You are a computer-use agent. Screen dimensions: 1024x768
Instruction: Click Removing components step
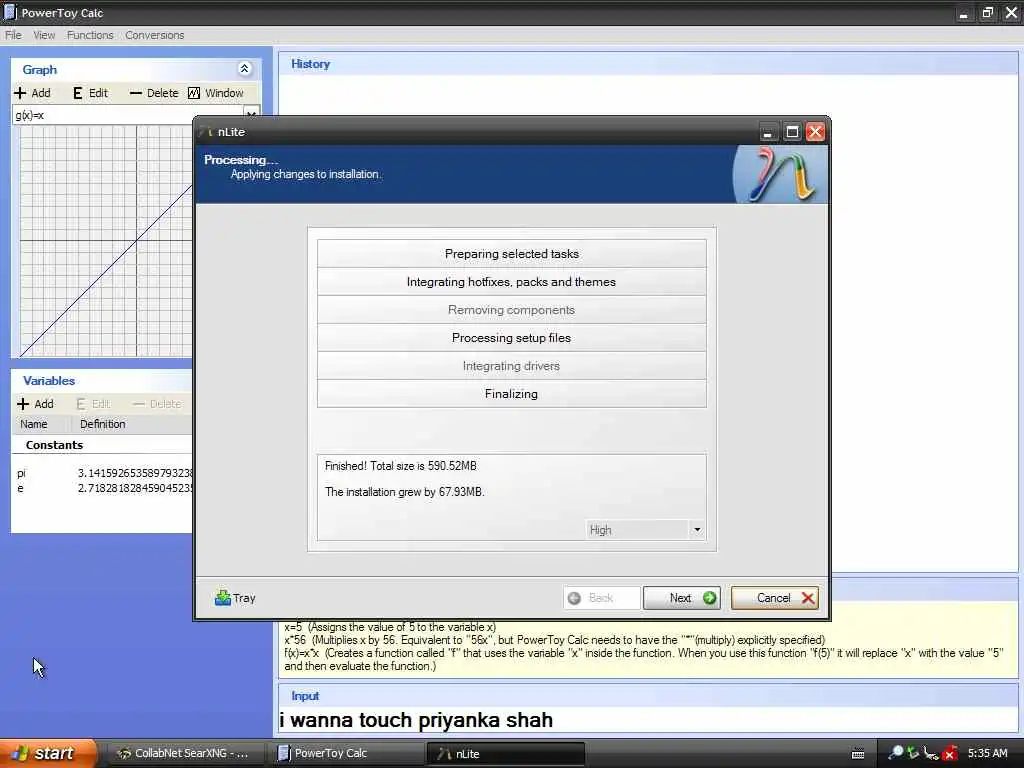[x=511, y=310]
